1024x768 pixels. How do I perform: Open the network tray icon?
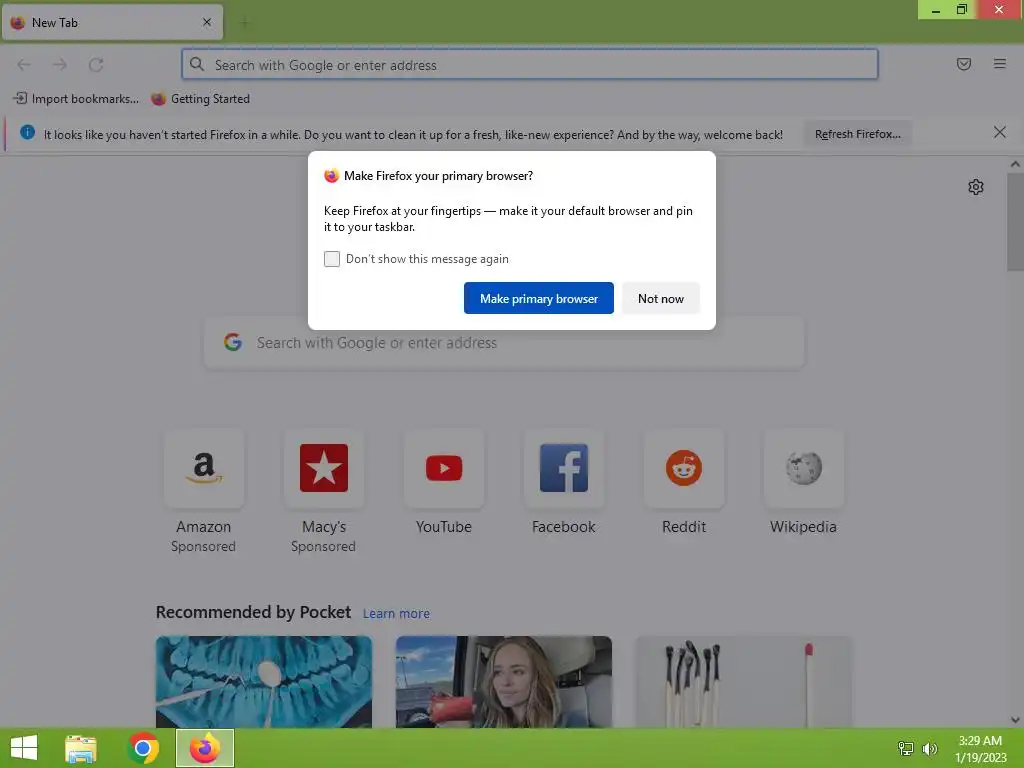pyautogui.click(x=905, y=749)
